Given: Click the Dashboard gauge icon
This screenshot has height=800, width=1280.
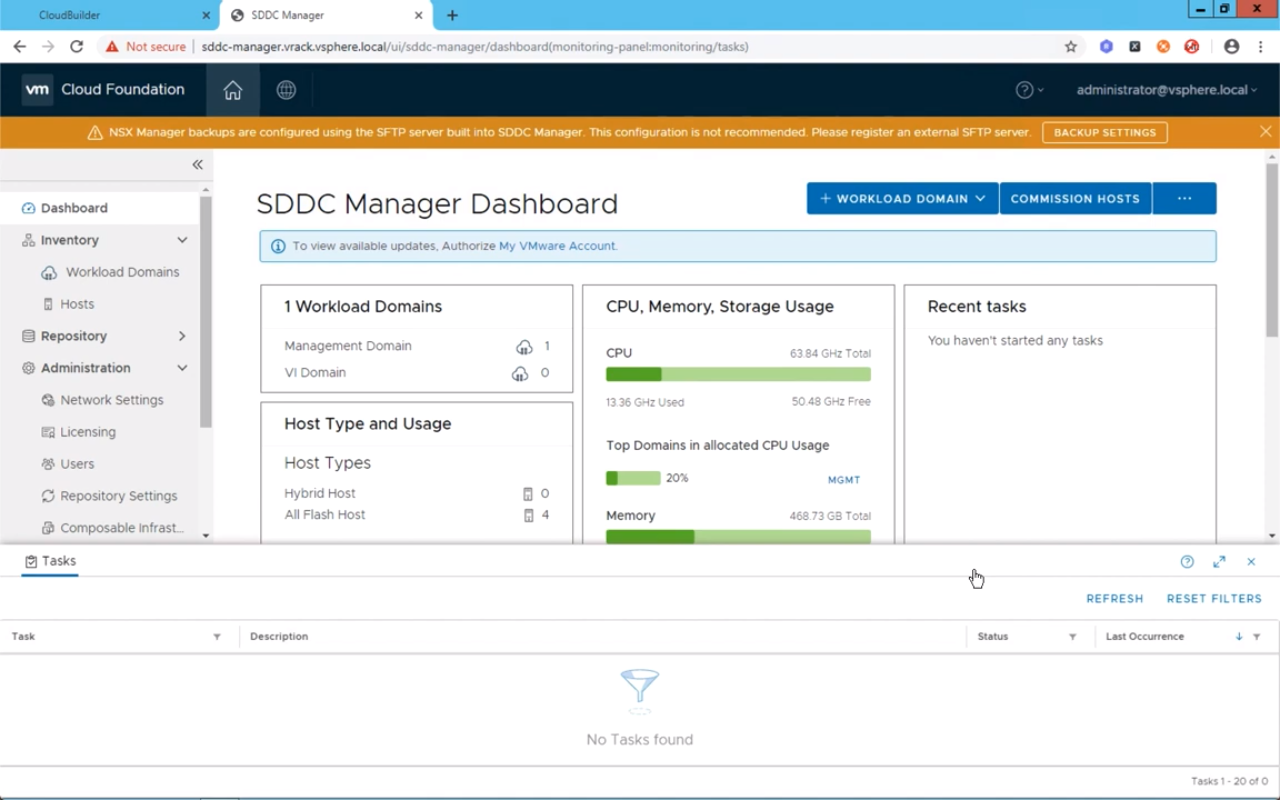Looking at the screenshot, I should point(28,208).
